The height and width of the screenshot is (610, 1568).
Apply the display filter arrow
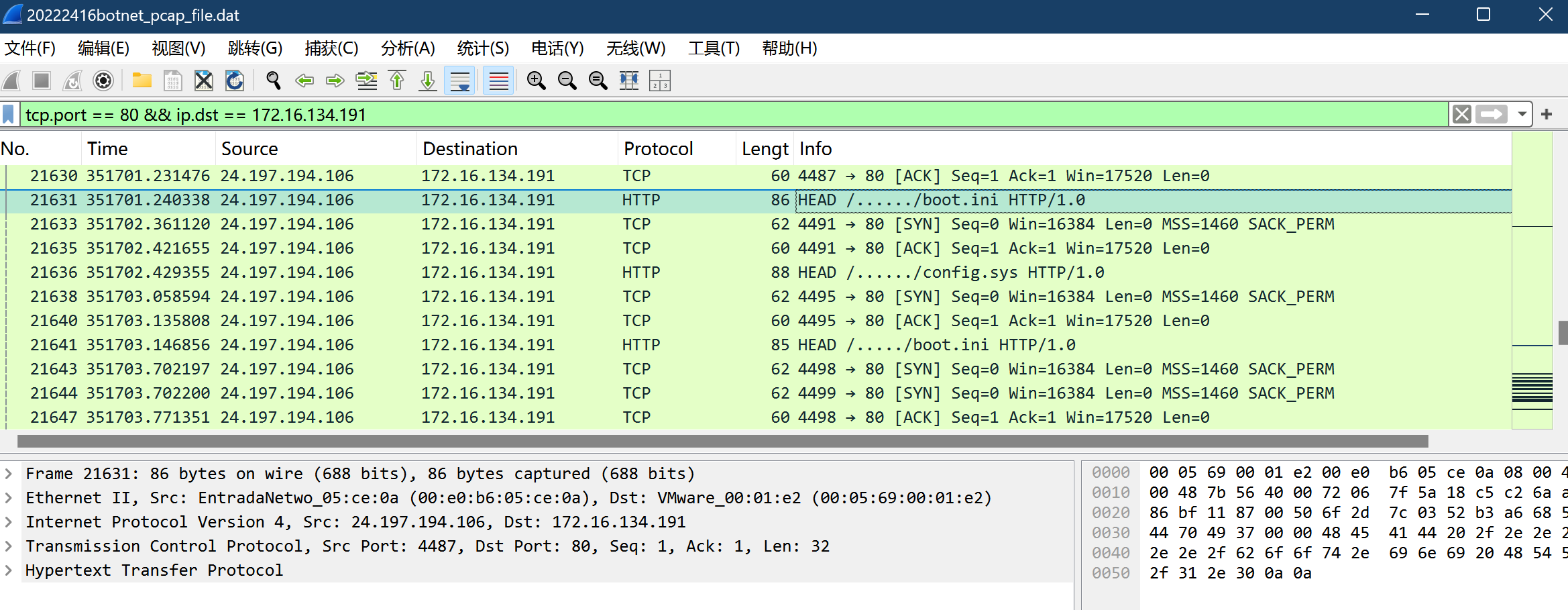(x=1492, y=114)
